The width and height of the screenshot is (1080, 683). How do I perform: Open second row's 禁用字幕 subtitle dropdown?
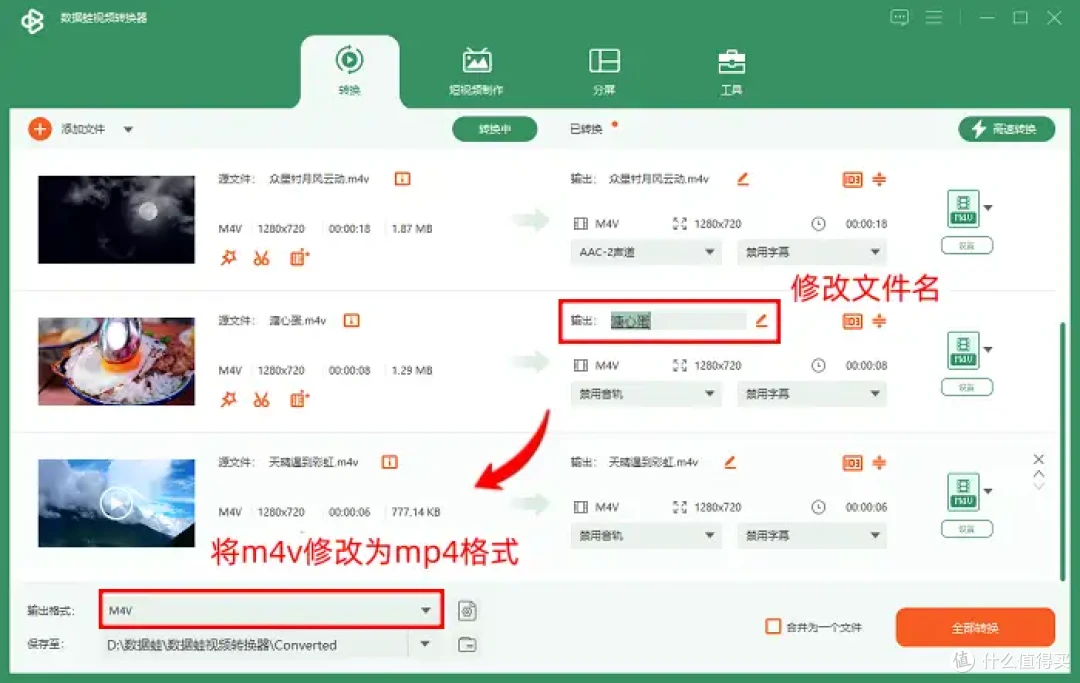[x=812, y=394]
